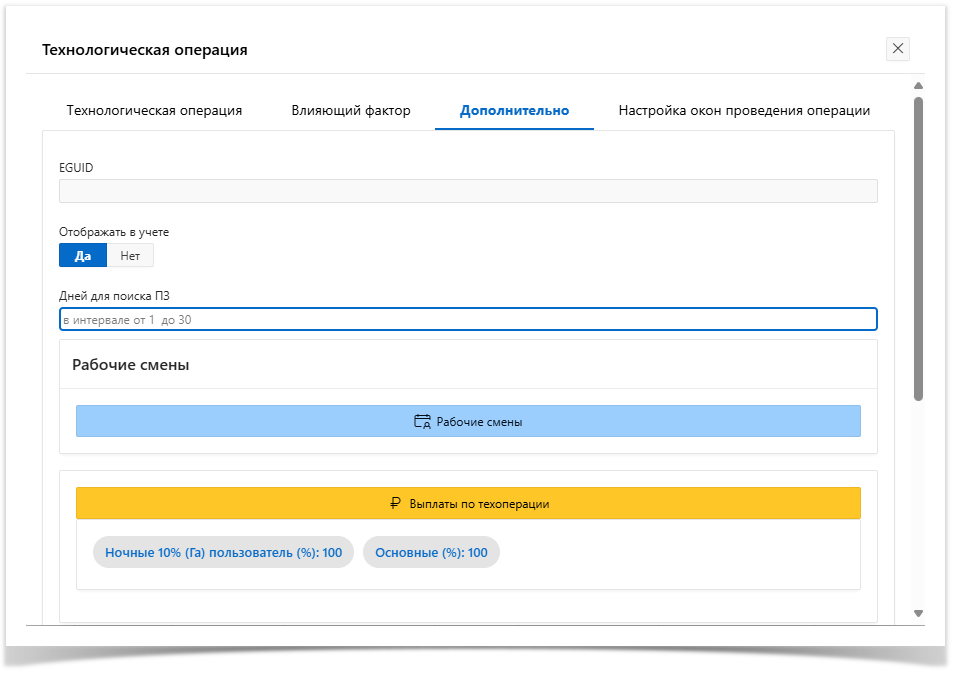Select Да for Отображать в учете
This screenshot has height=675, width=959.
tap(83, 256)
